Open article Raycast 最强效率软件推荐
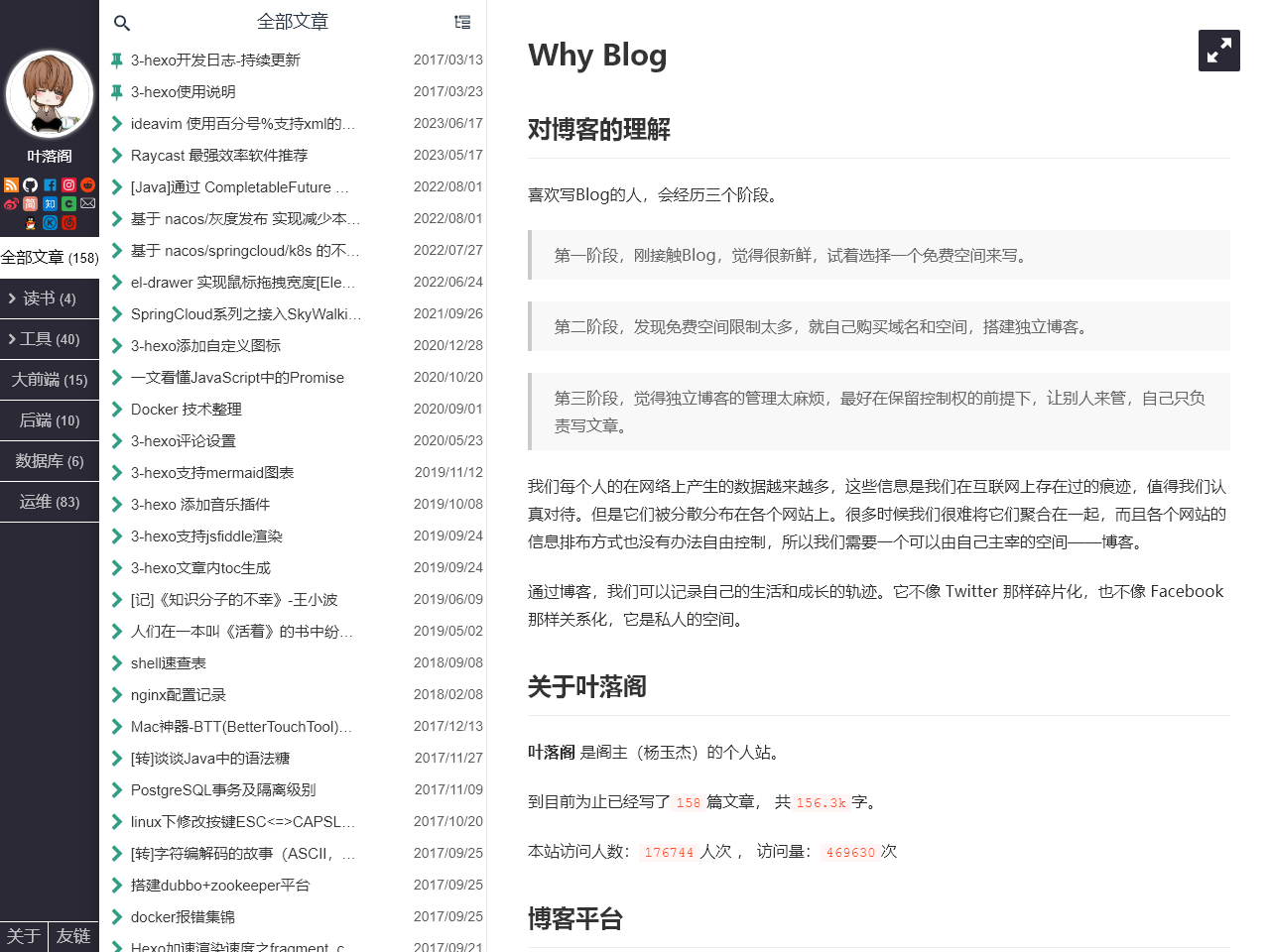The image size is (1270, 952). [x=219, y=156]
